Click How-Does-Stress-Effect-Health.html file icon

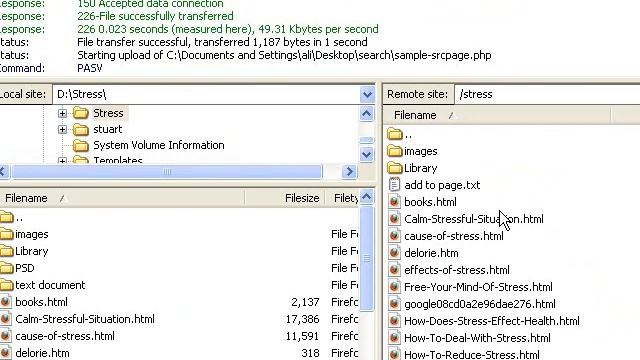tap(394, 321)
